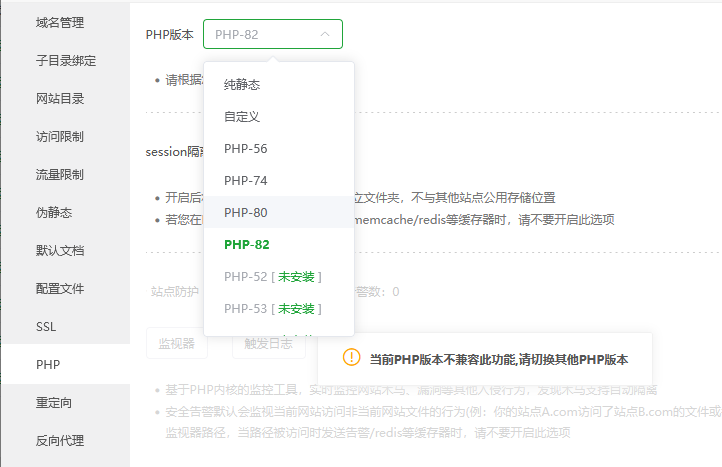Image resolution: width=722 pixels, height=467 pixels.
Task: Click the 监视器 button
Action: point(177,343)
